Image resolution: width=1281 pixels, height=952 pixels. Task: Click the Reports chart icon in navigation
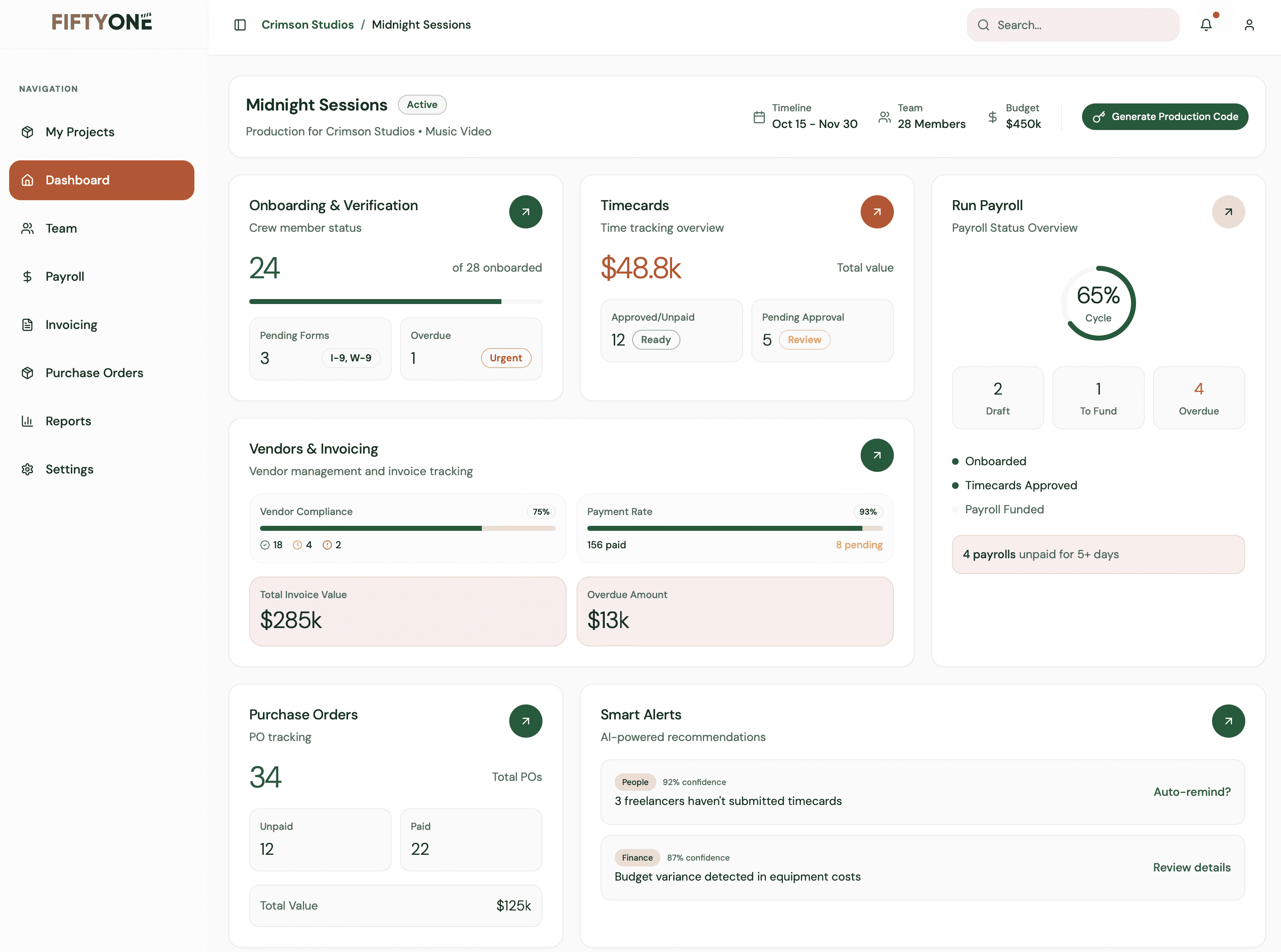point(27,421)
